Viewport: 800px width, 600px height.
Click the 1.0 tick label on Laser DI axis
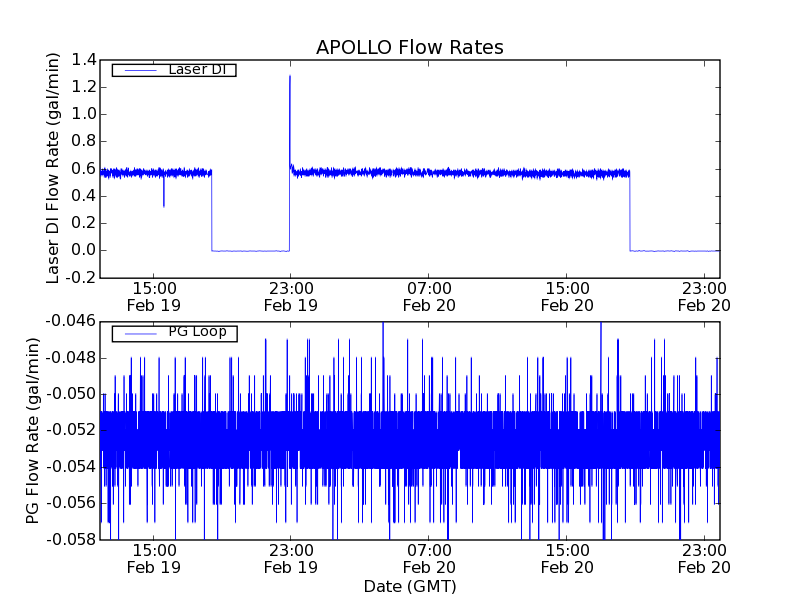[84, 114]
